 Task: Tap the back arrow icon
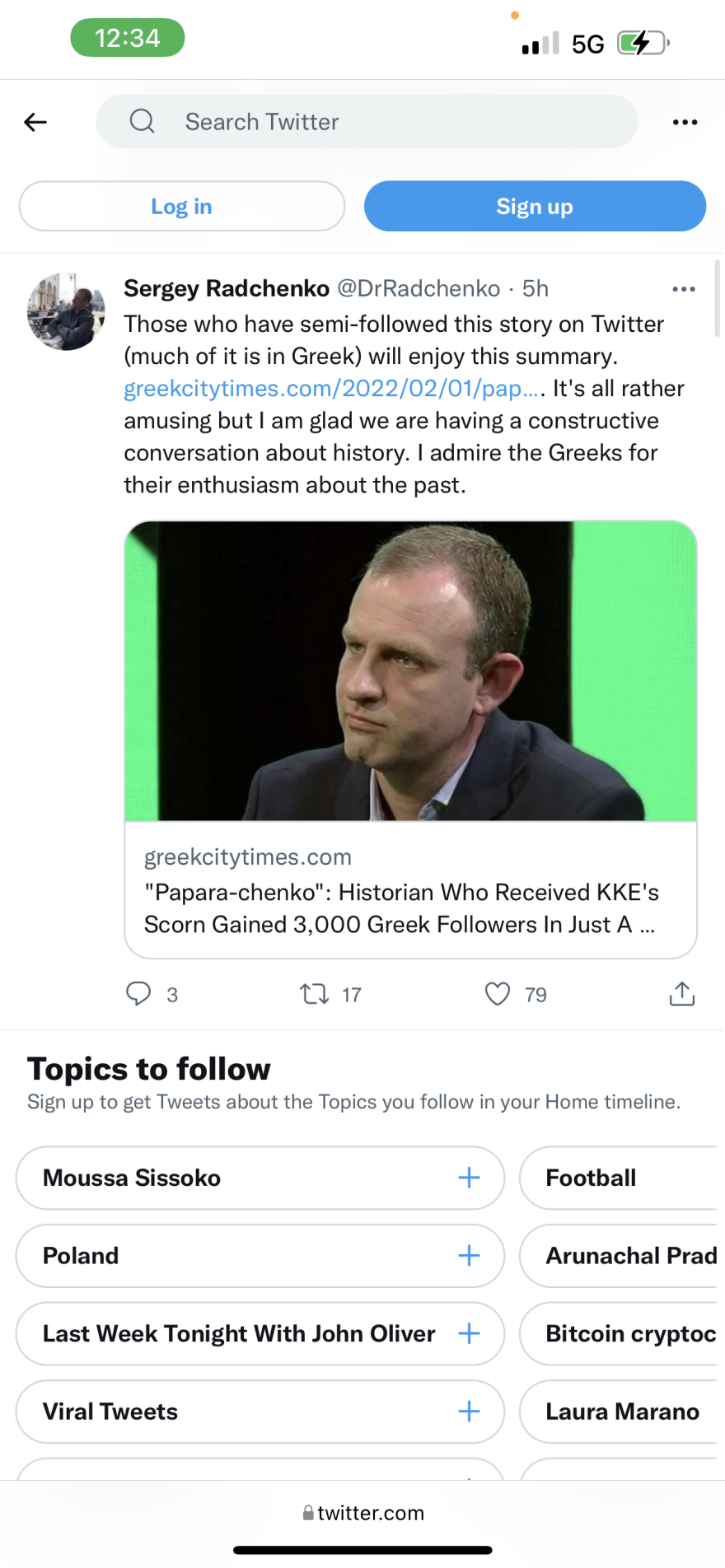[x=35, y=123]
